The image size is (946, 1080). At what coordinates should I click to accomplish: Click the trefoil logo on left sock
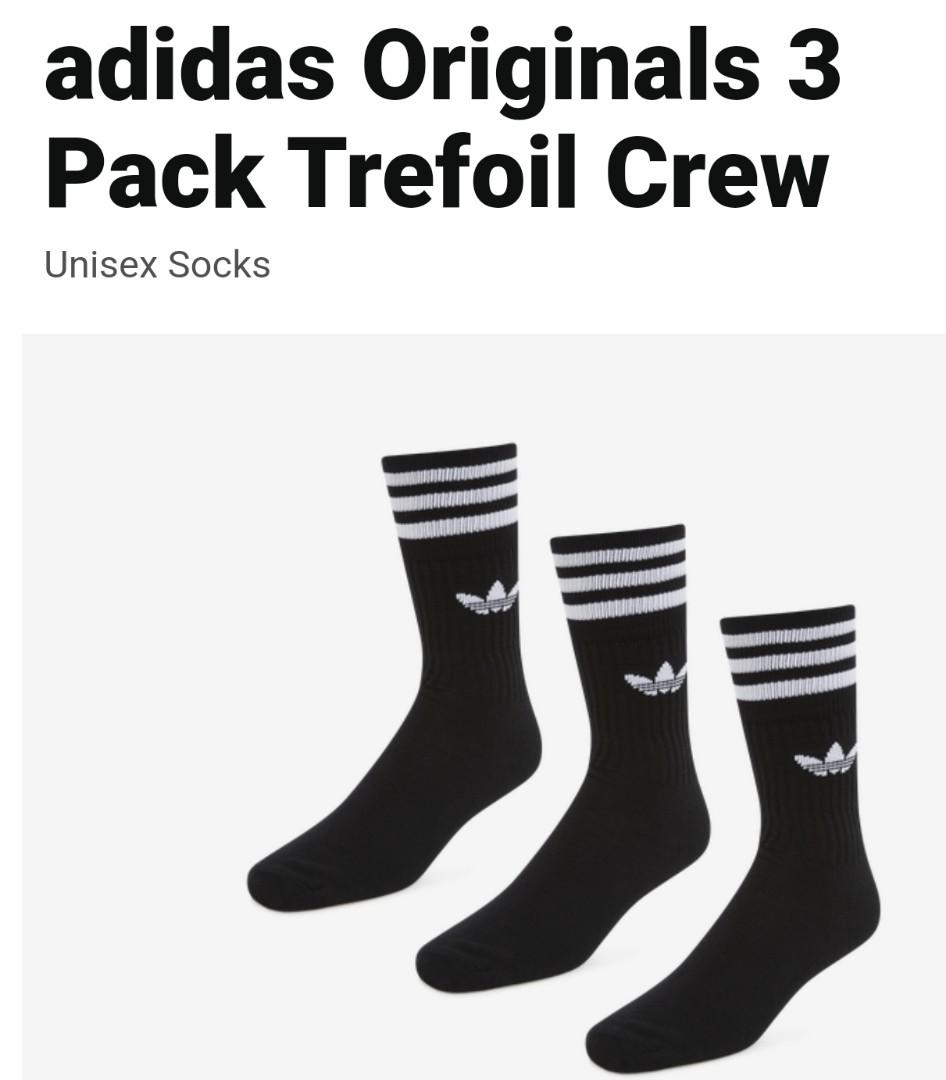coord(488,597)
